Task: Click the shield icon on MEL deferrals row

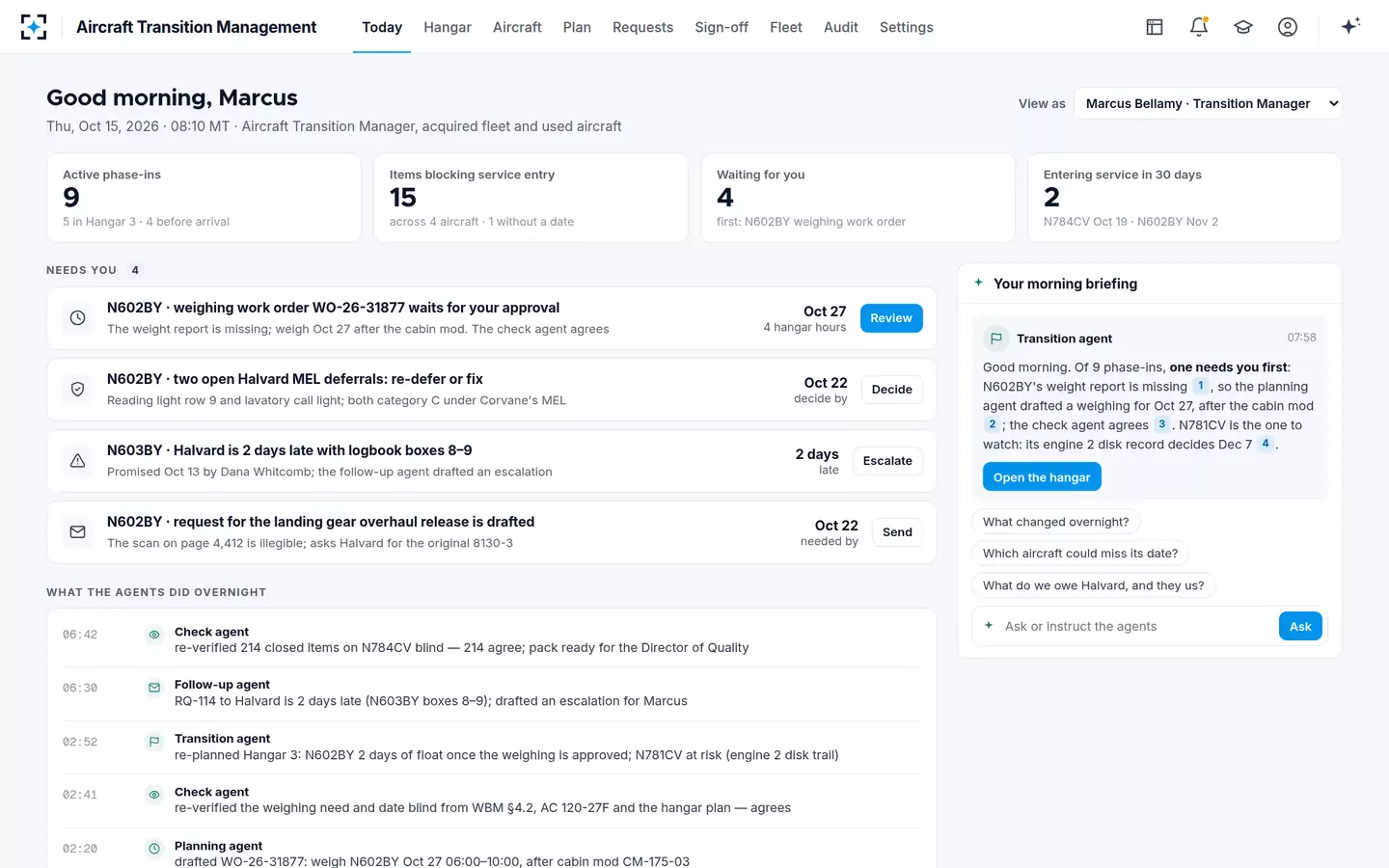Action: (78, 390)
